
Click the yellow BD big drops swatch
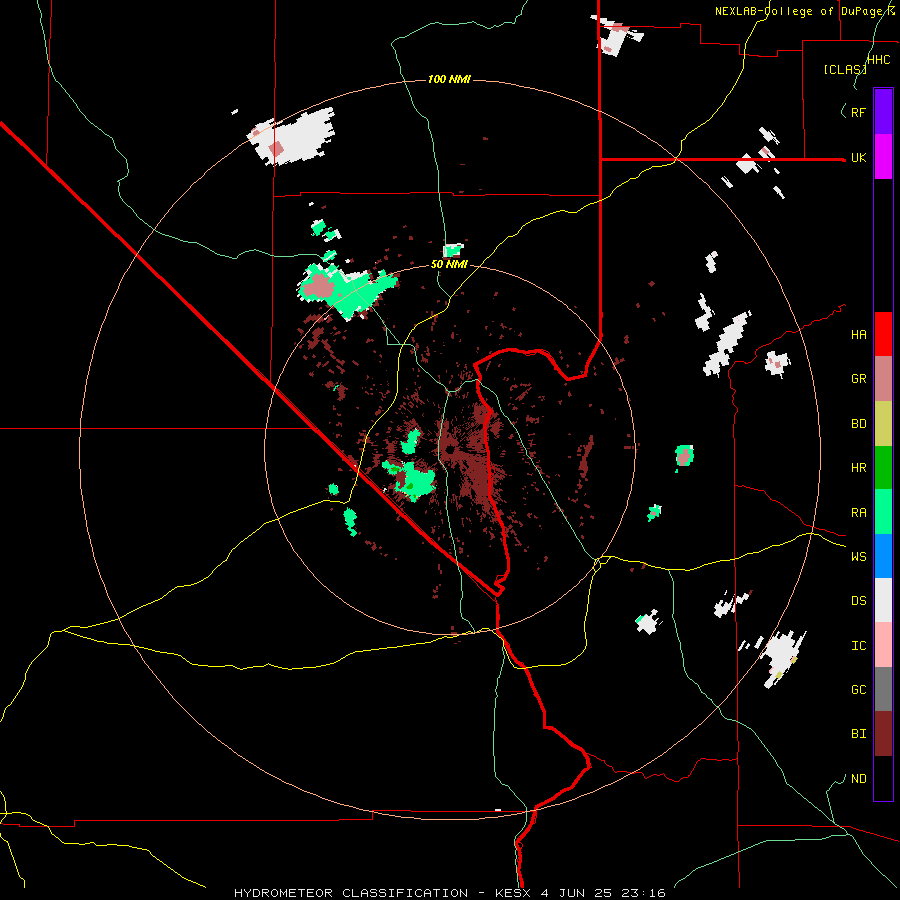[x=883, y=423]
